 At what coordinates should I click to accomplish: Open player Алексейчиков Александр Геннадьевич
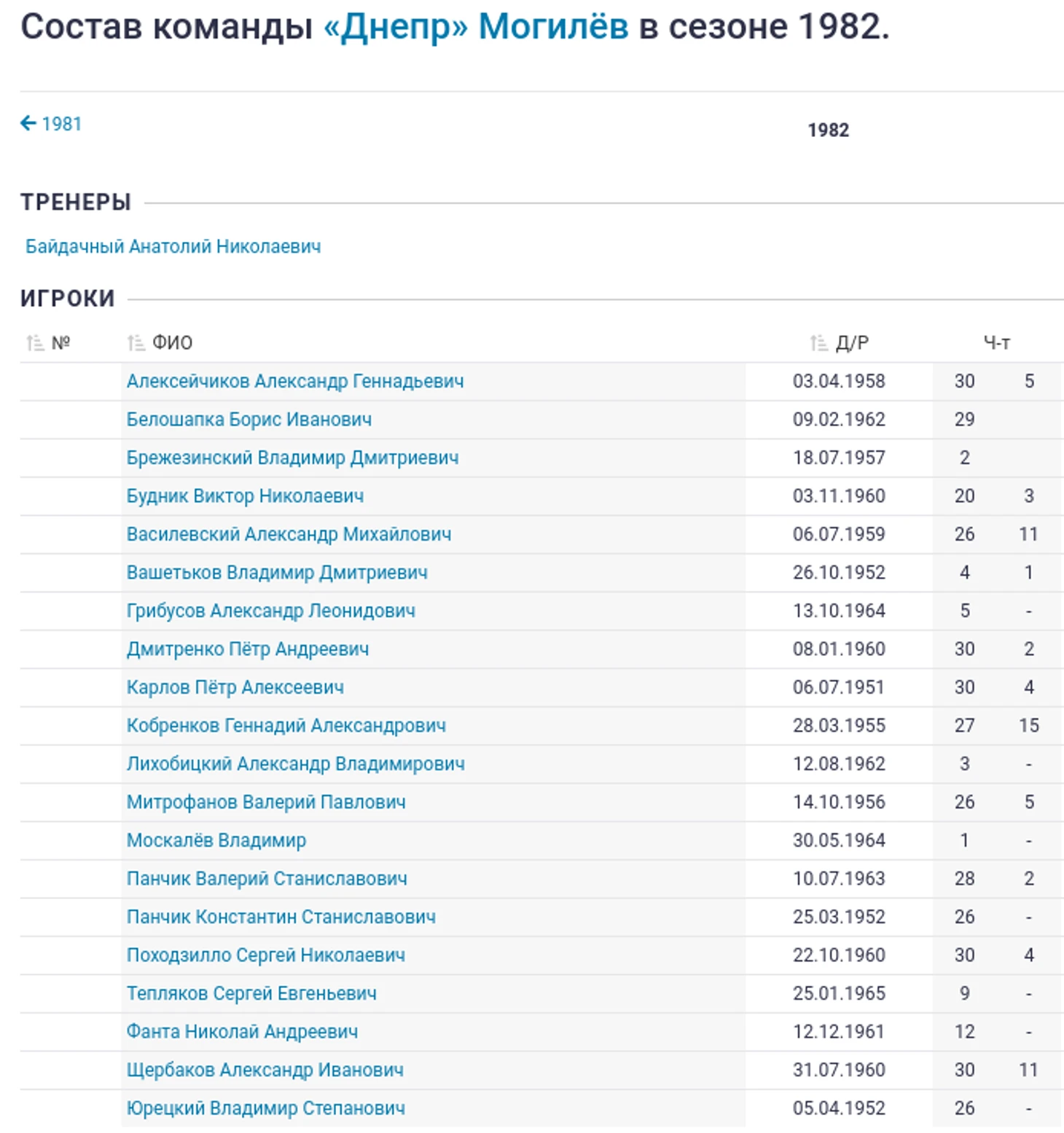tap(295, 381)
